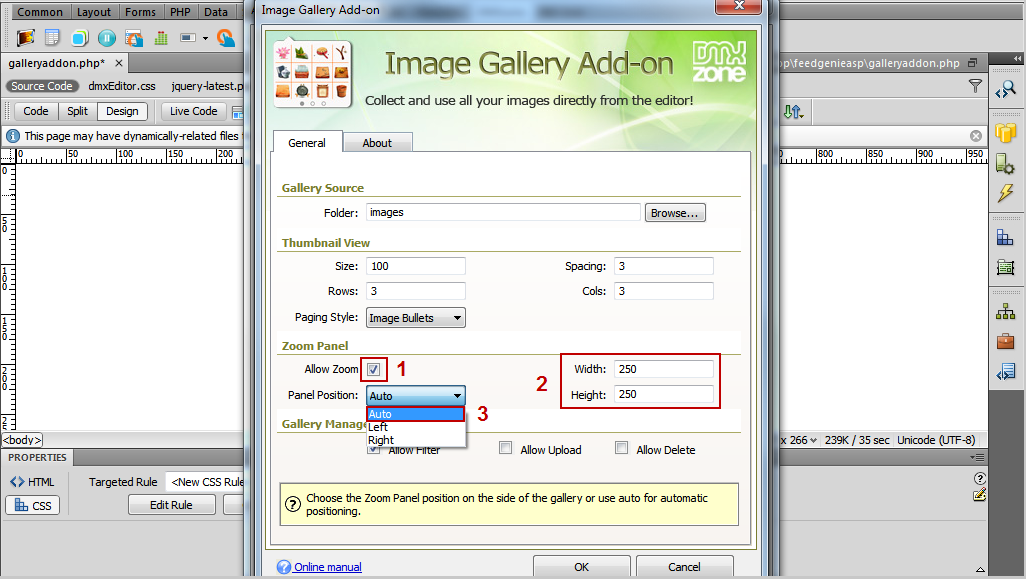Toggle the Allow Zoom checkbox
The width and height of the screenshot is (1026, 579).
pos(374,369)
